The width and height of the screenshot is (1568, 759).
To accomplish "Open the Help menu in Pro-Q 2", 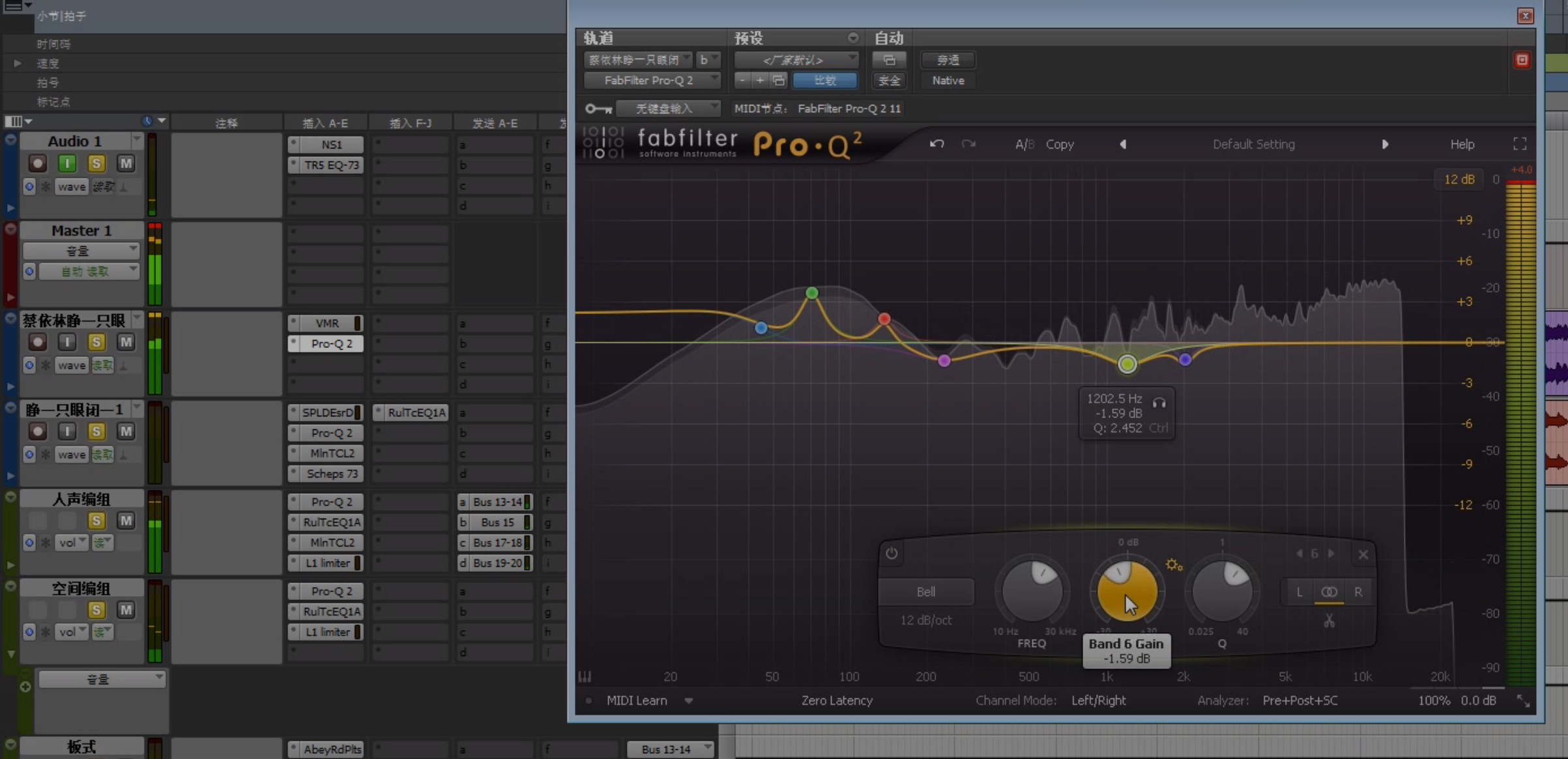I will [1461, 144].
